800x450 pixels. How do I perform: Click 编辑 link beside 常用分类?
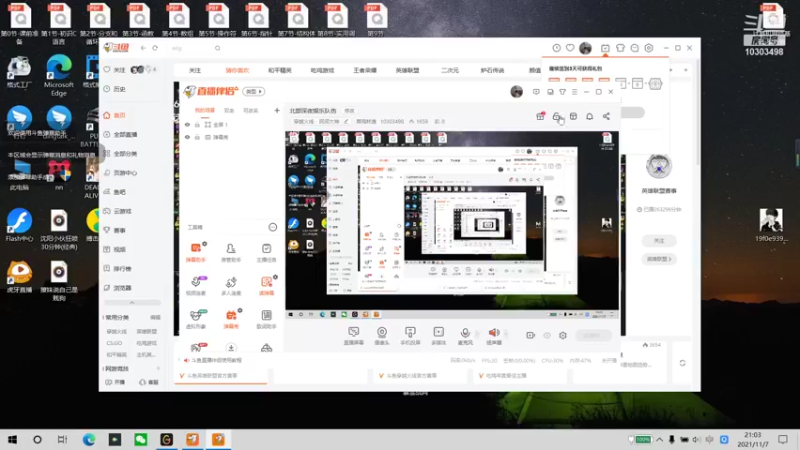tap(155, 317)
